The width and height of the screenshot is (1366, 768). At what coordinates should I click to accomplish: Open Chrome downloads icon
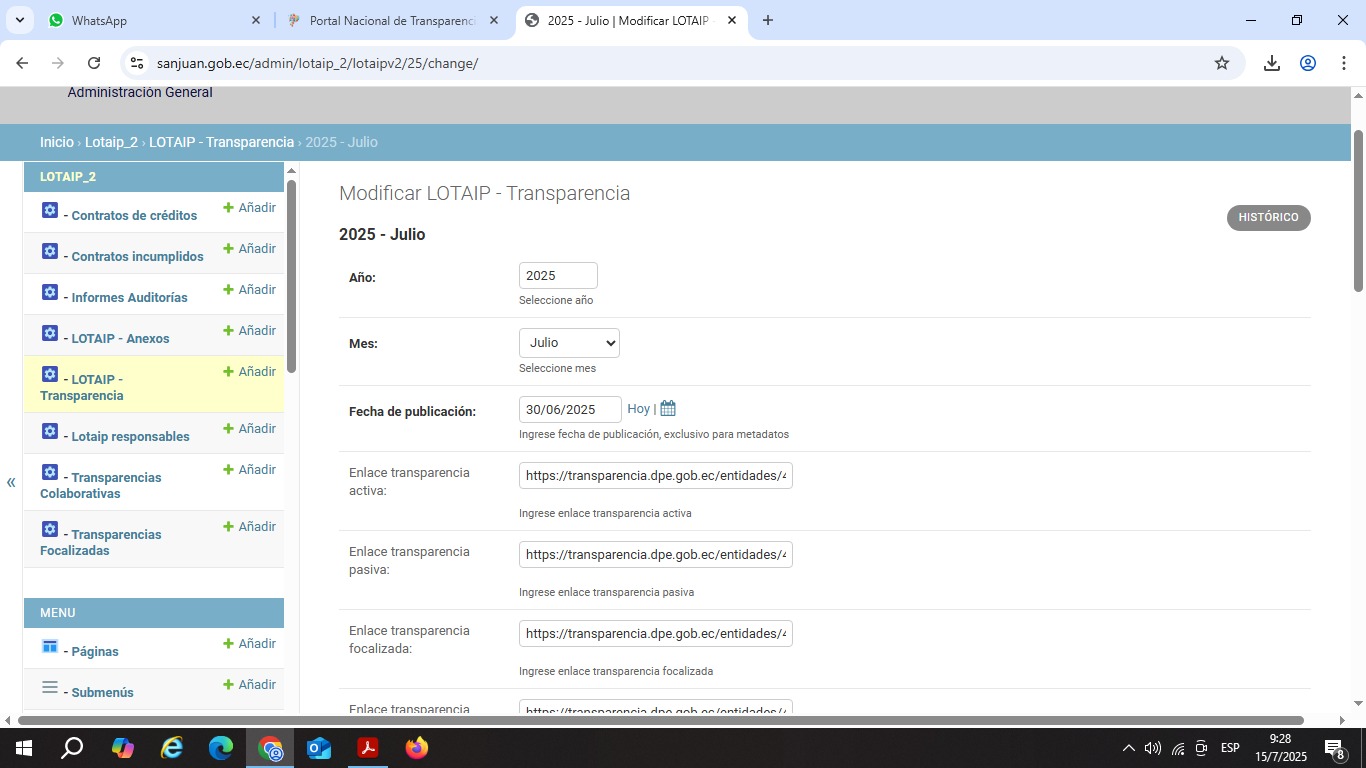pos(1272,63)
